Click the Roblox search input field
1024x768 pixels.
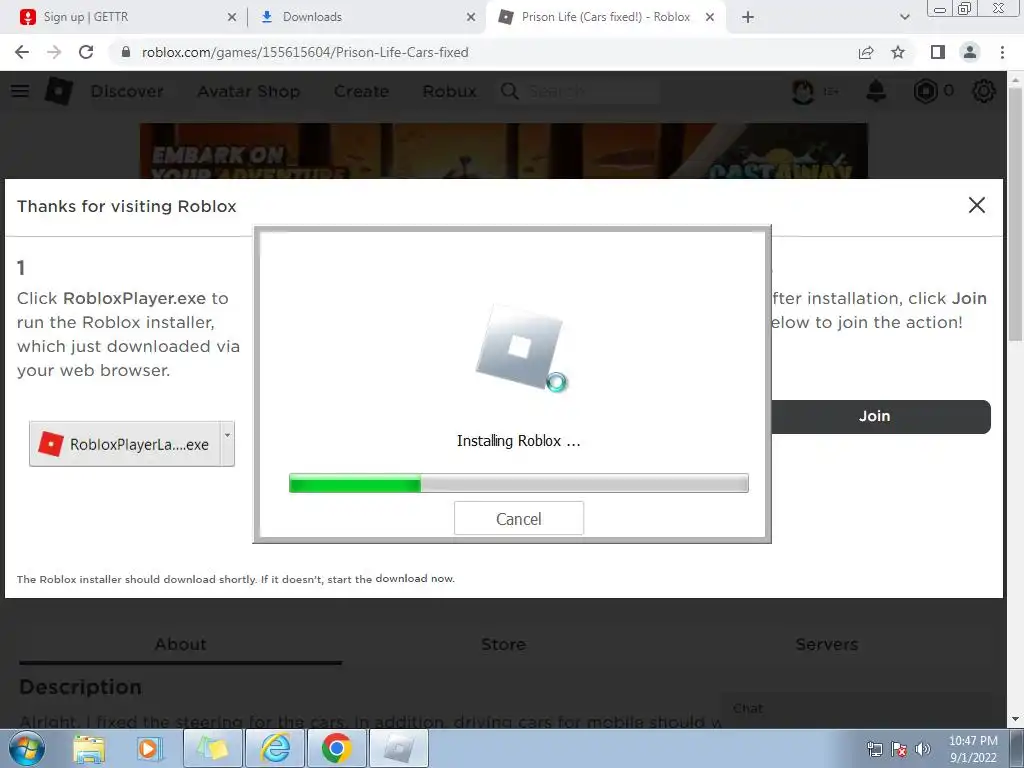click(593, 91)
